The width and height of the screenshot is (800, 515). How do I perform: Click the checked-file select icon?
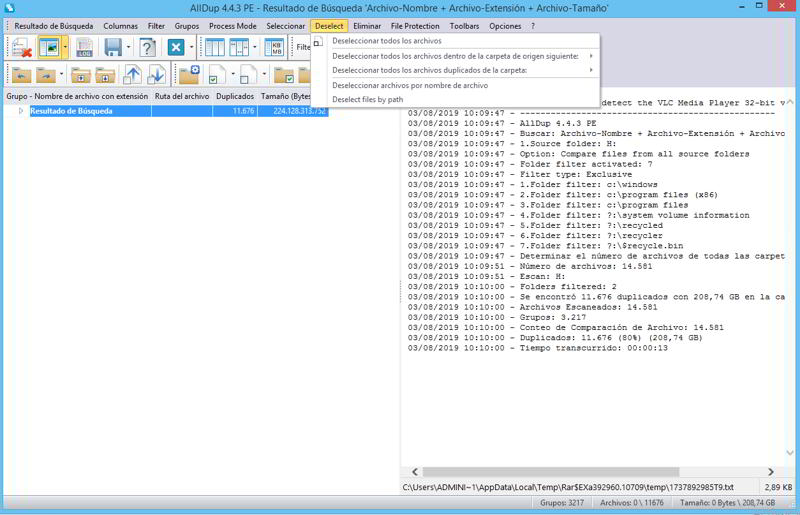click(x=216, y=75)
